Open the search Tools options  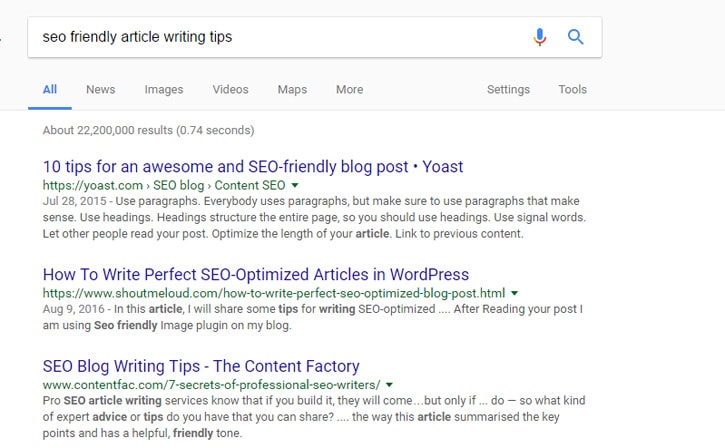[x=572, y=89]
